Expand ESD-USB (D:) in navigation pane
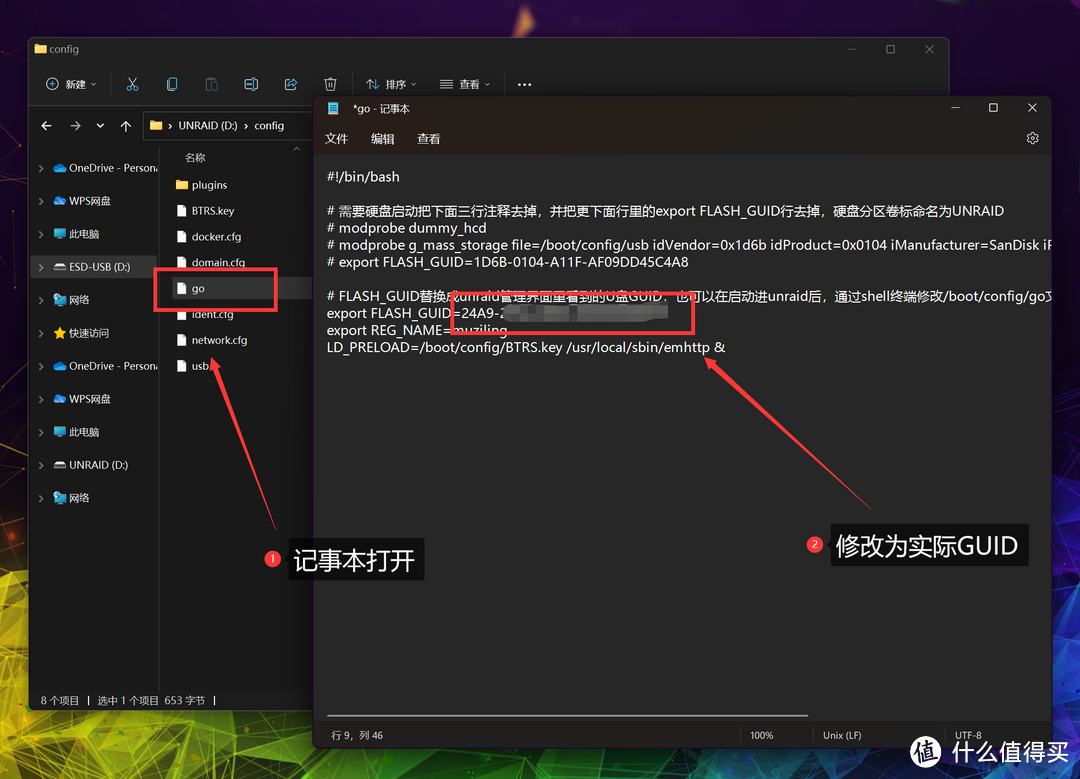Image resolution: width=1080 pixels, height=779 pixels. [x=41, y=267]
